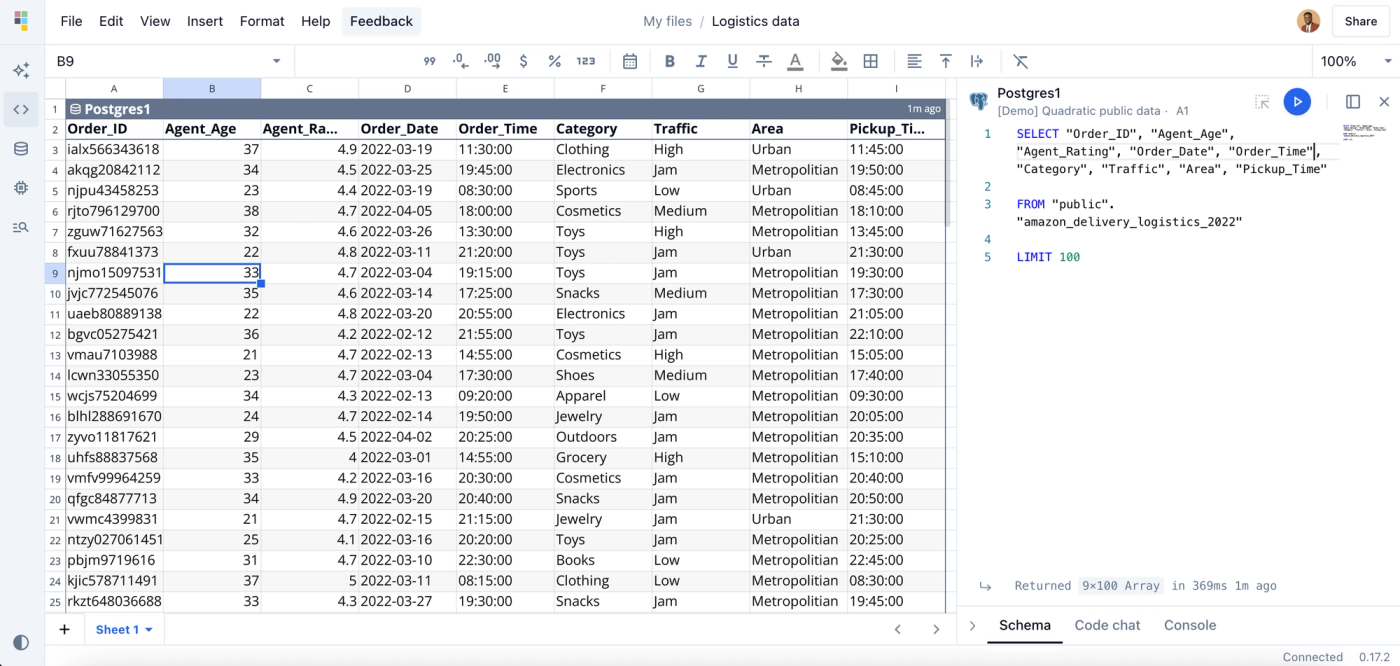
Task: Format selection as percentage
Action: tap(554, 61)
